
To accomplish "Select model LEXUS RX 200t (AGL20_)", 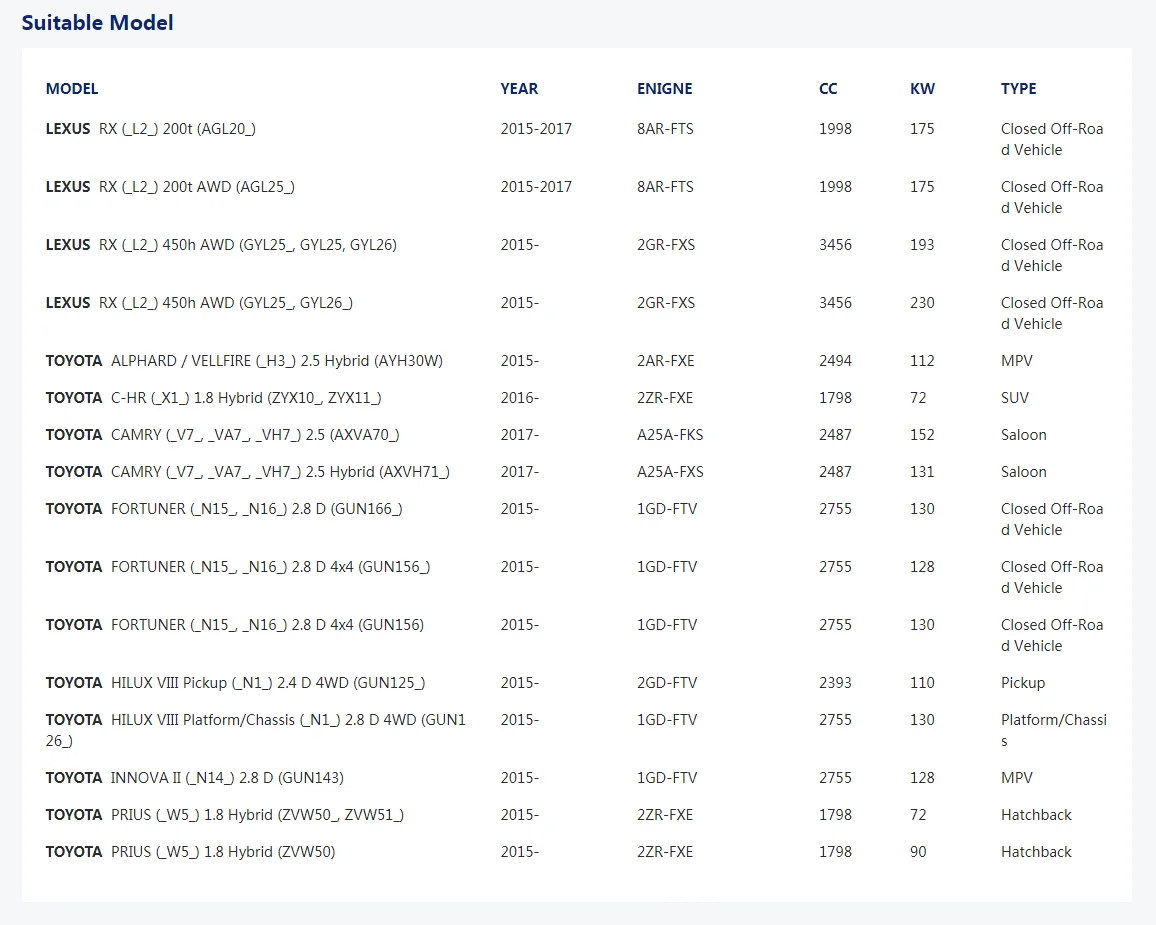I will (x=150, y=128).
